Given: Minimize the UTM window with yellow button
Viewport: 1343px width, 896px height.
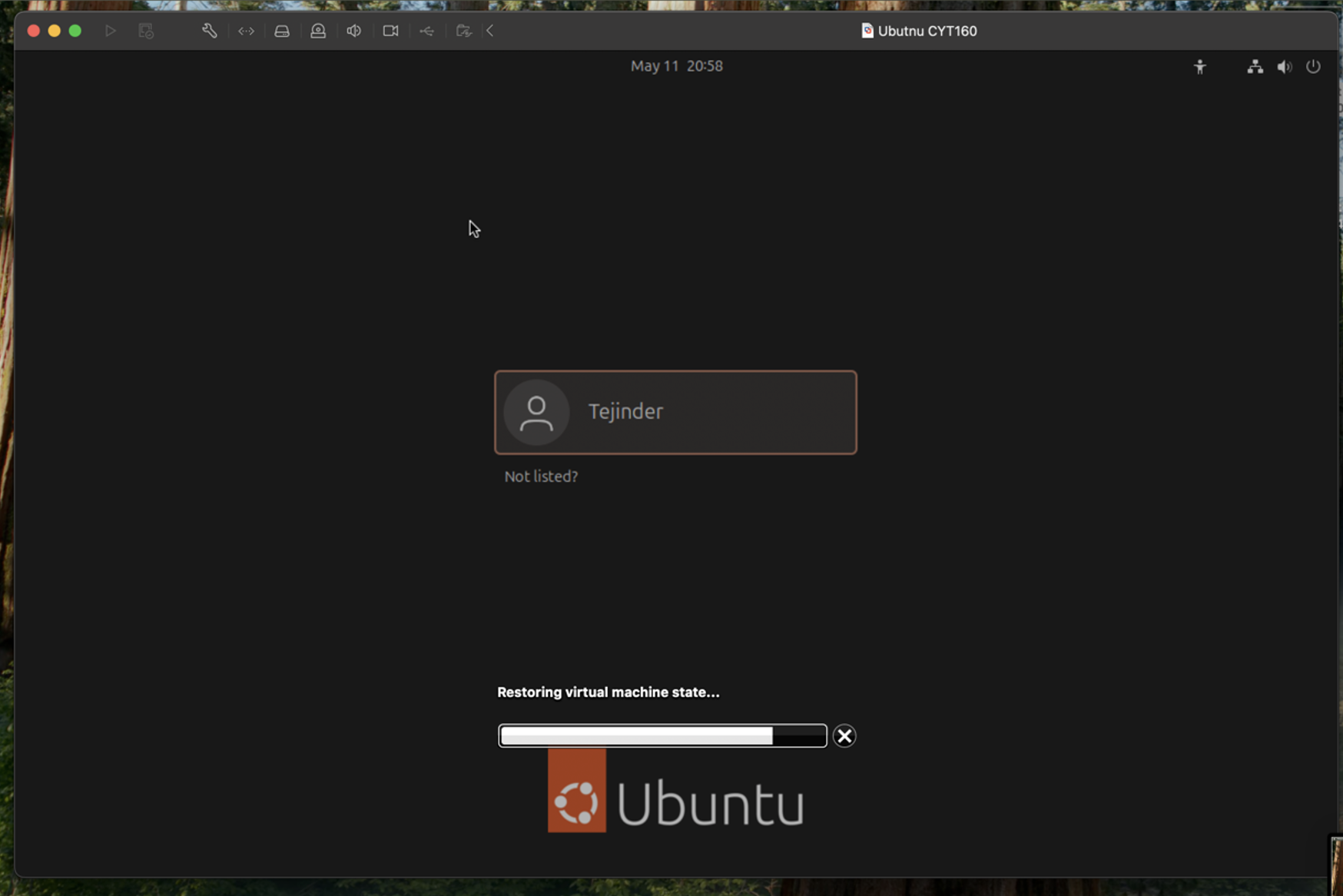Looking at the screenshot, I should point(55,31).
